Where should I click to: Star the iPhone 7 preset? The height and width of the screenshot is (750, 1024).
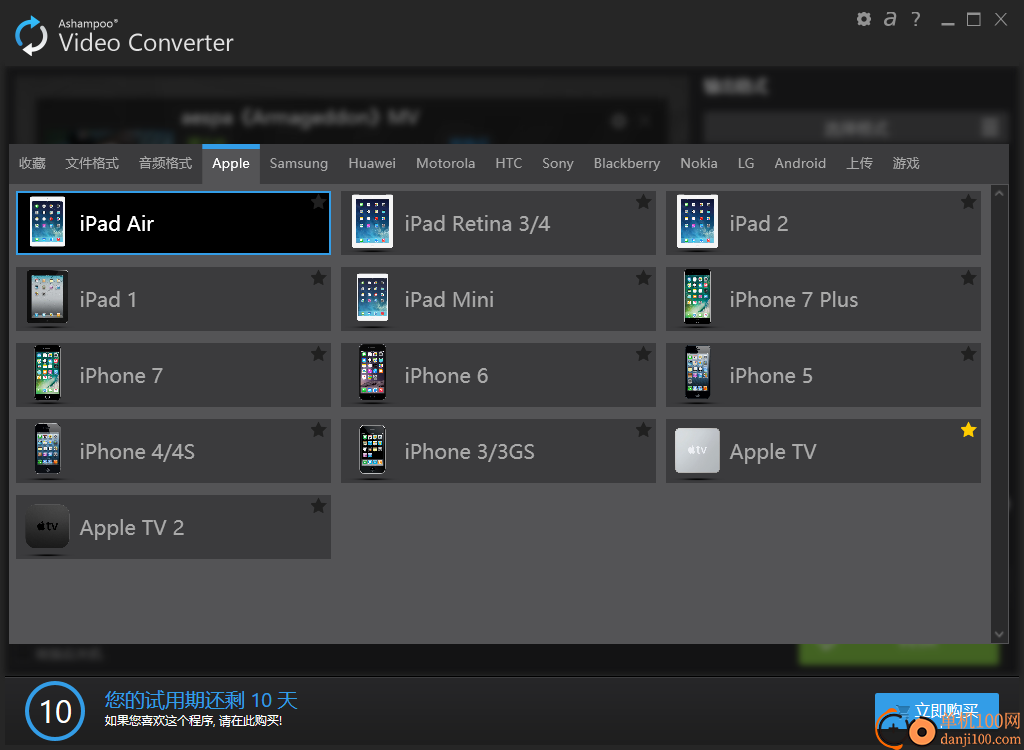point(318,353)
